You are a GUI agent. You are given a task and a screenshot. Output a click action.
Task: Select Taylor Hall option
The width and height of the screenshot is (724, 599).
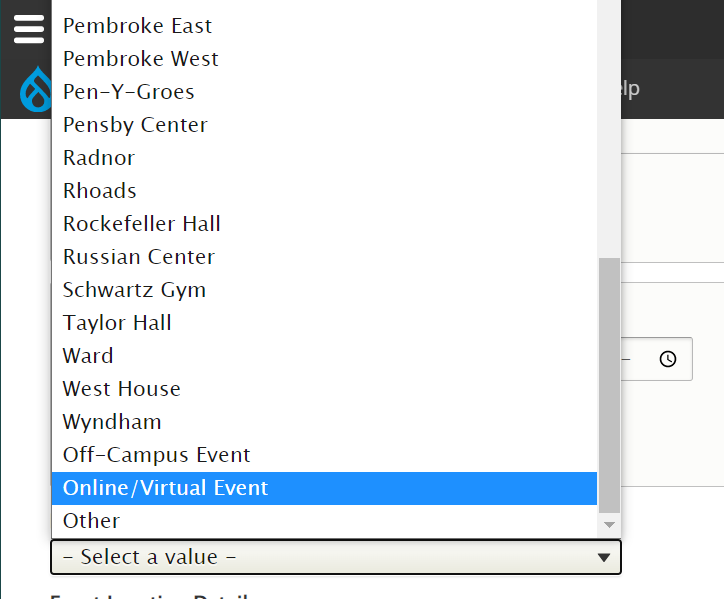(x=117, y=323)
